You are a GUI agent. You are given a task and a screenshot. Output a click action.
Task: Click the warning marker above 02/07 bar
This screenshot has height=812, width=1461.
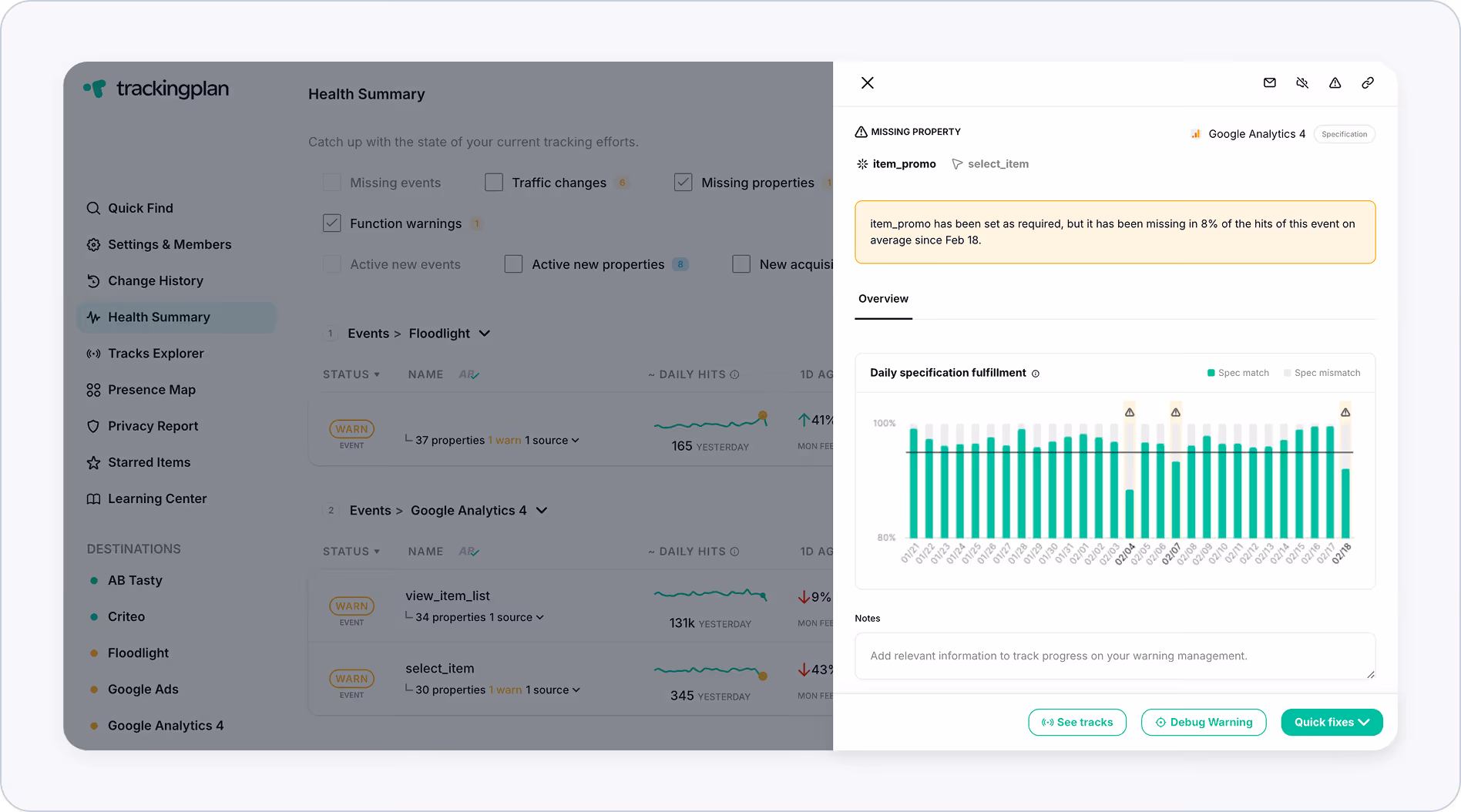point(1176,412)
